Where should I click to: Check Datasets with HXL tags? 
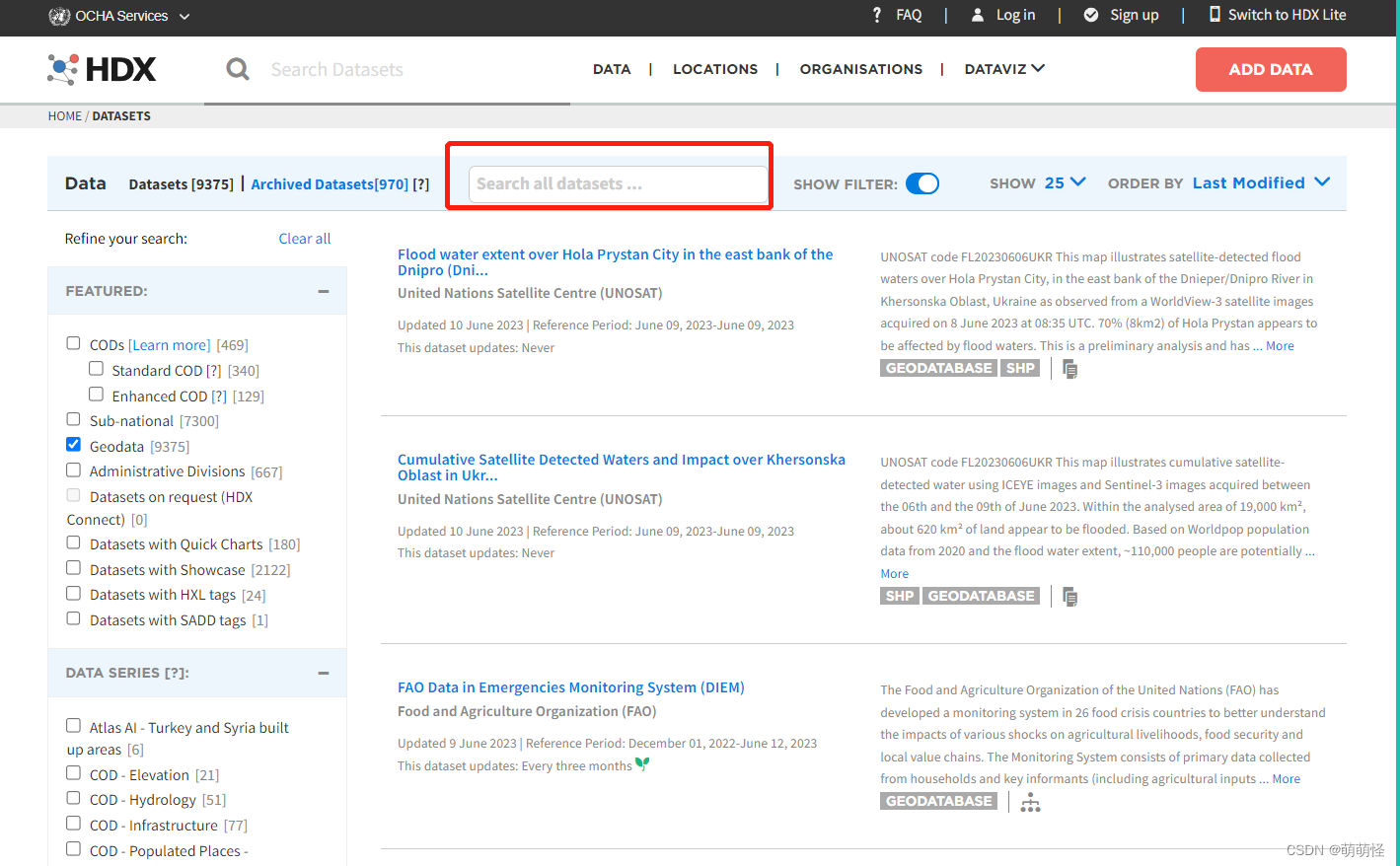(73, 594)
